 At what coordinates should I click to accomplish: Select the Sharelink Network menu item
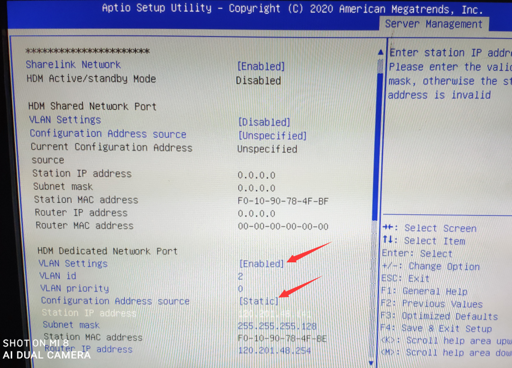[73, 64]
